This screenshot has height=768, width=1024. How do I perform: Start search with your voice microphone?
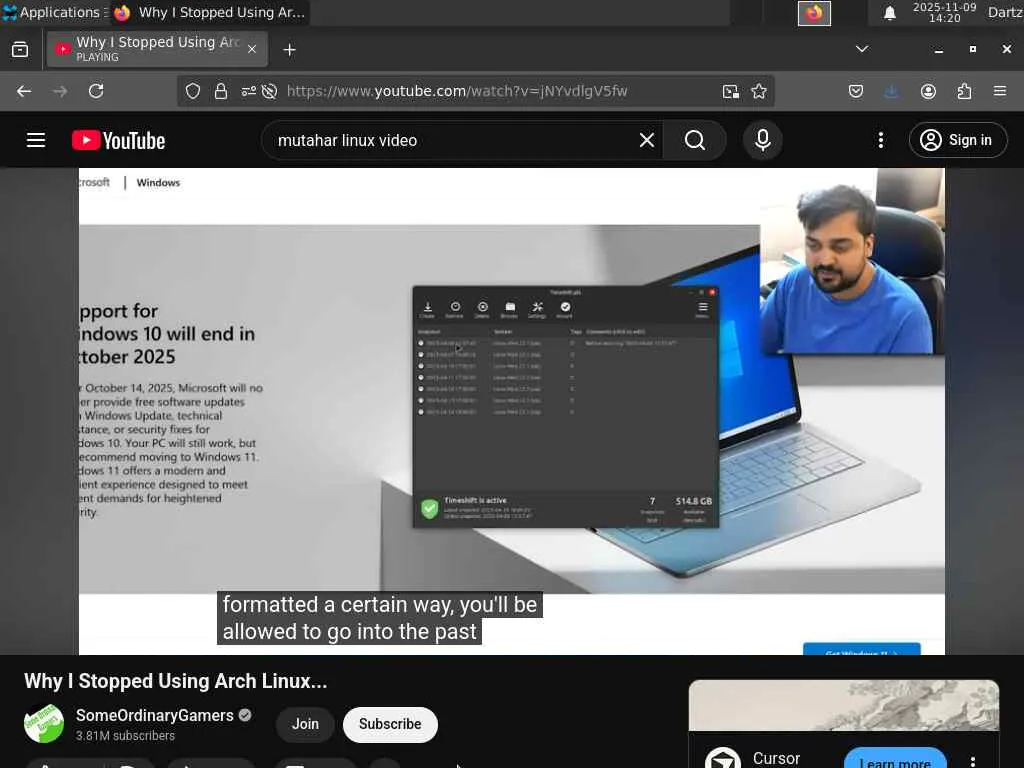coord(762,140)
